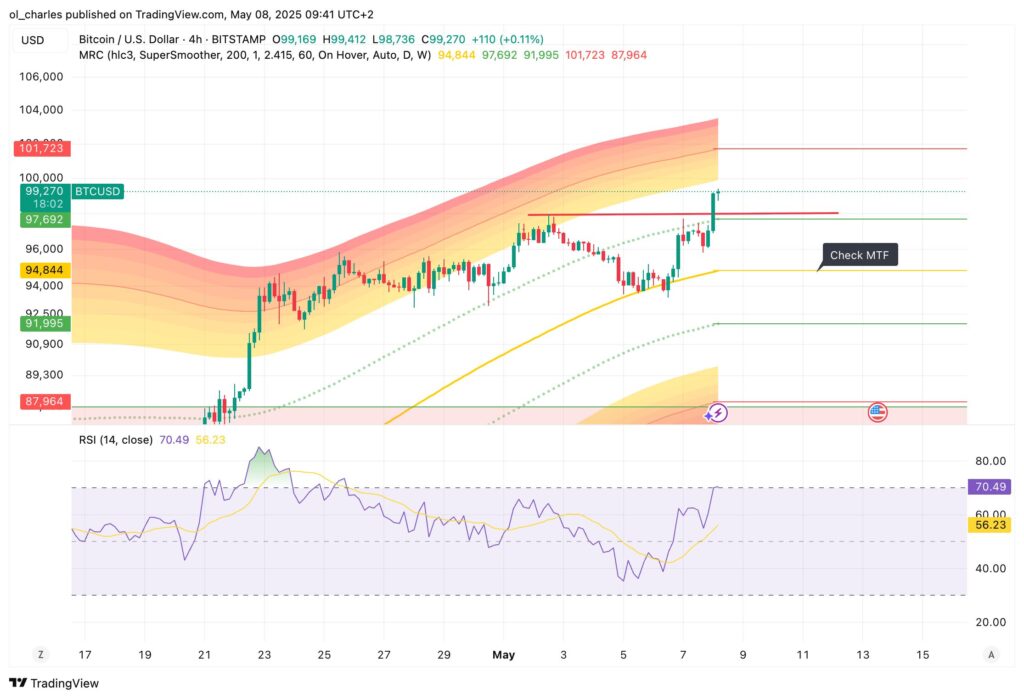Select the BTCUSD tag on the price scale
This screenshot has height=699, width=1024.
tap(100, 190)
